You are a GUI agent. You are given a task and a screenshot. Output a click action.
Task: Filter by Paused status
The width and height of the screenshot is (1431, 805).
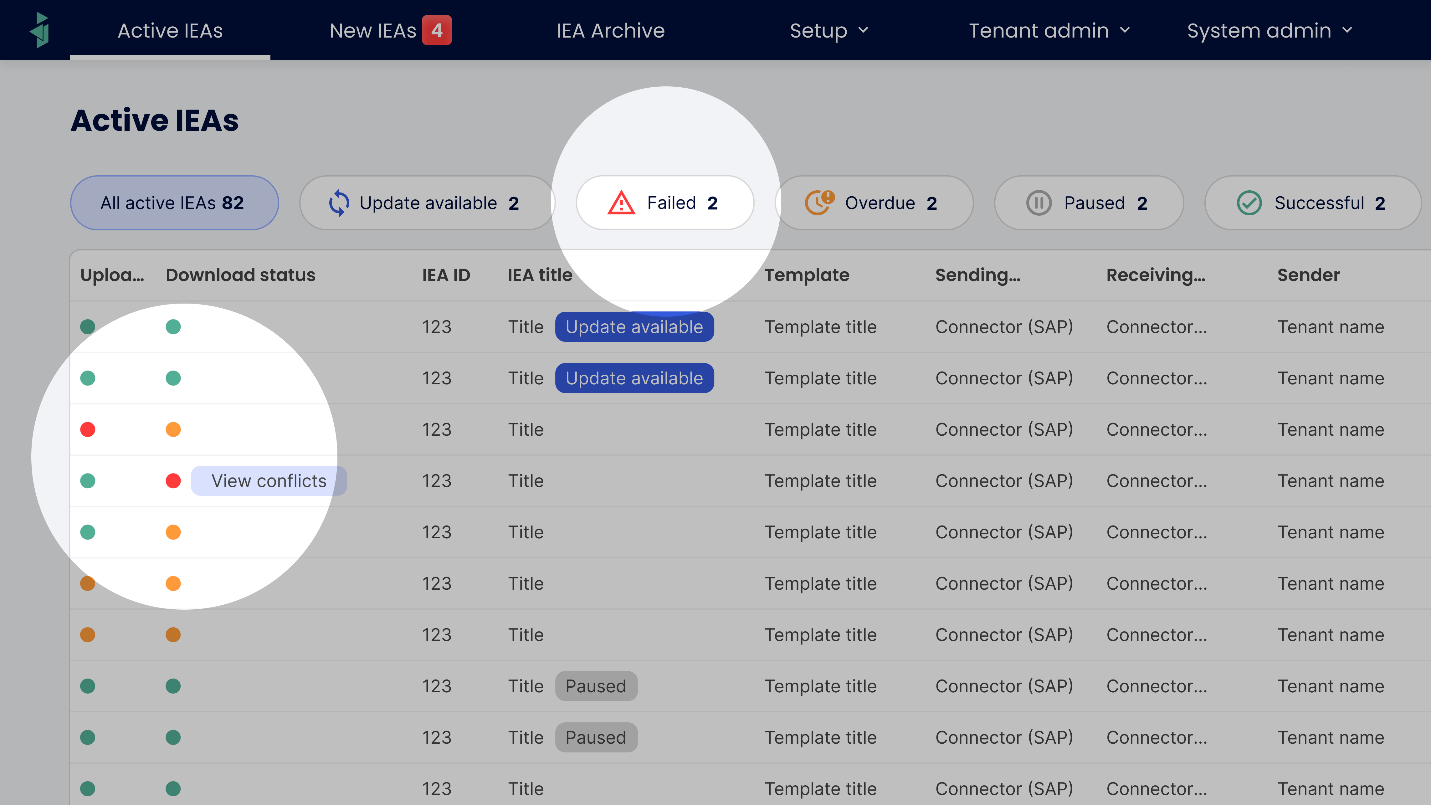[x=1089, y=203]
